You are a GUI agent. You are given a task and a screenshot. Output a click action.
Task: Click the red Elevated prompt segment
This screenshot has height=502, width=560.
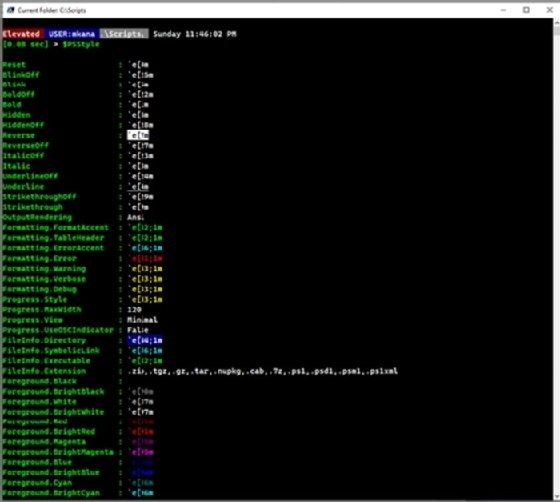tap(23, 34)
